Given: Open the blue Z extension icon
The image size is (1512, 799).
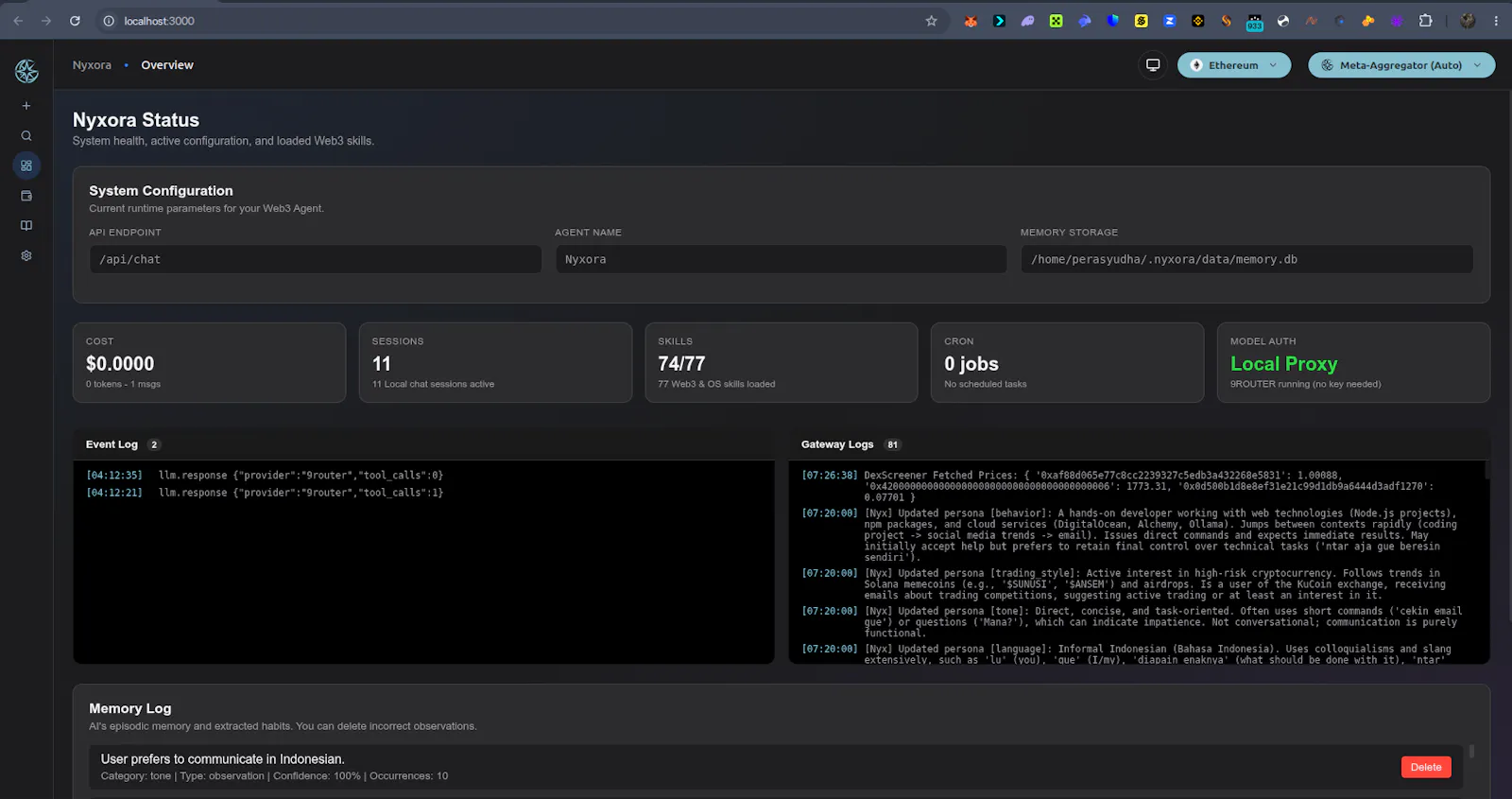Looking at the screenshot, I should (1169, 21).
